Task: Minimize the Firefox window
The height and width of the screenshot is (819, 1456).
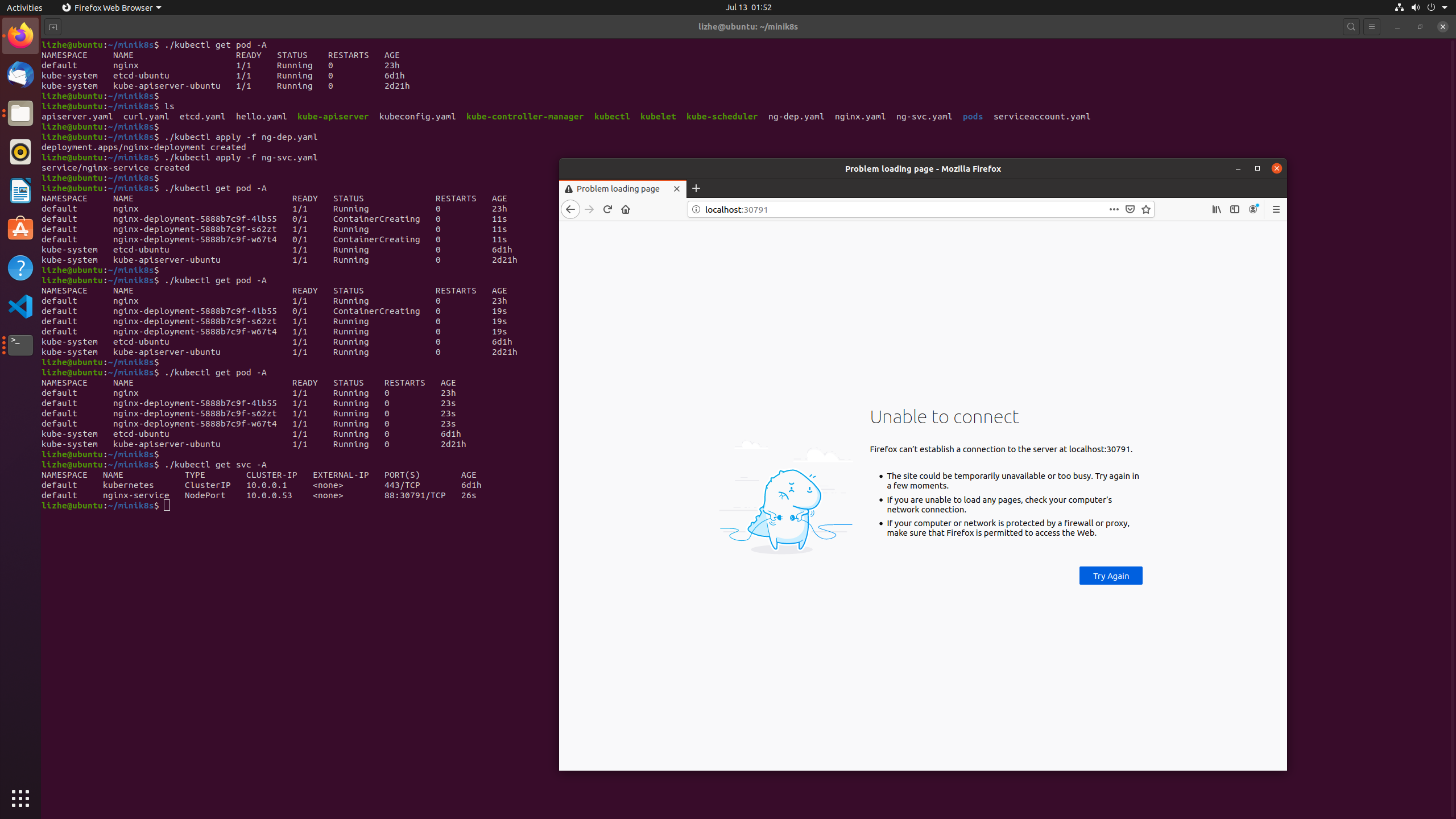Action: 1238,168
